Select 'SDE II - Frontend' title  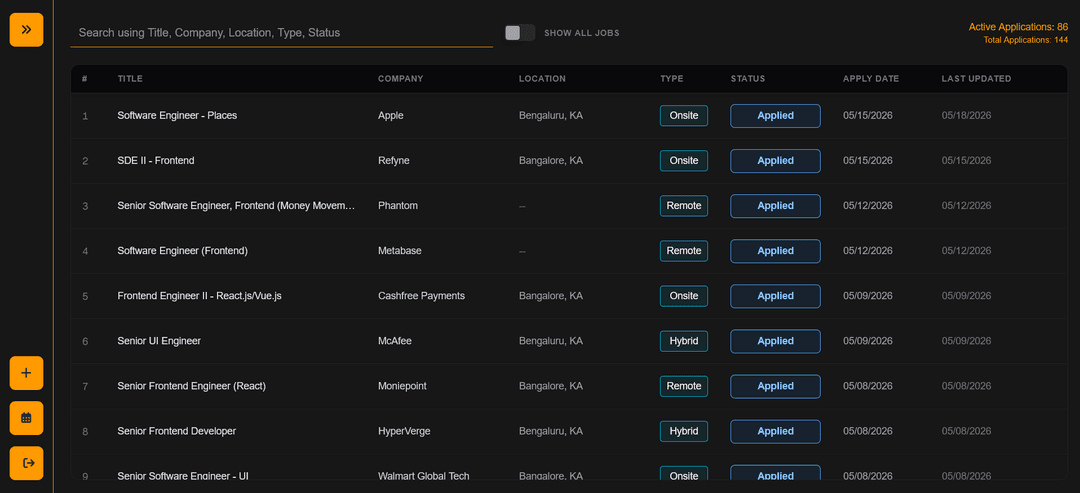coord(156,160)
